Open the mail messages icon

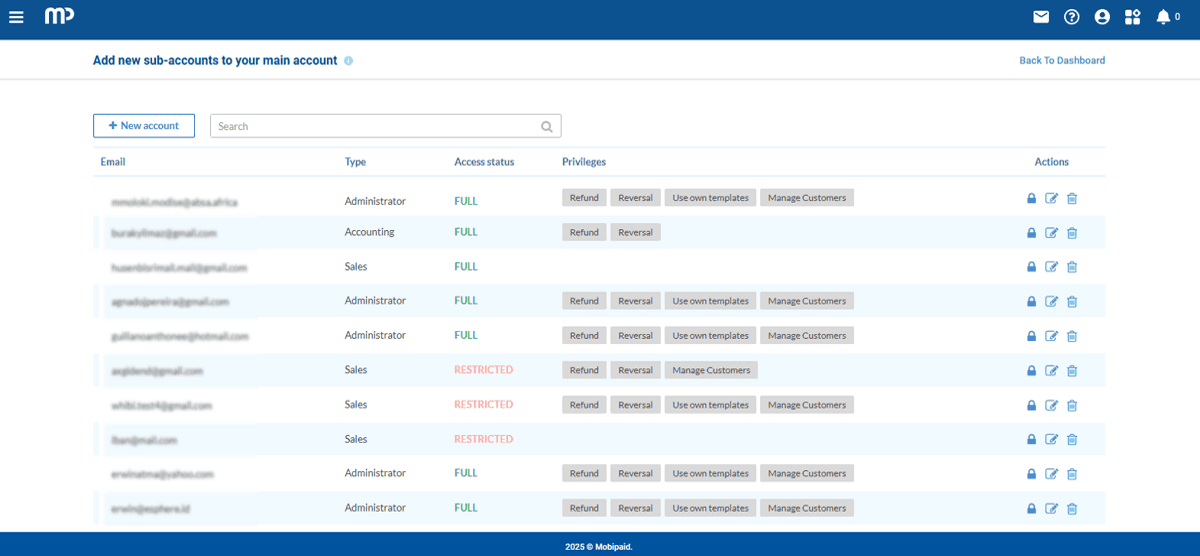[x=1041, y=17]
